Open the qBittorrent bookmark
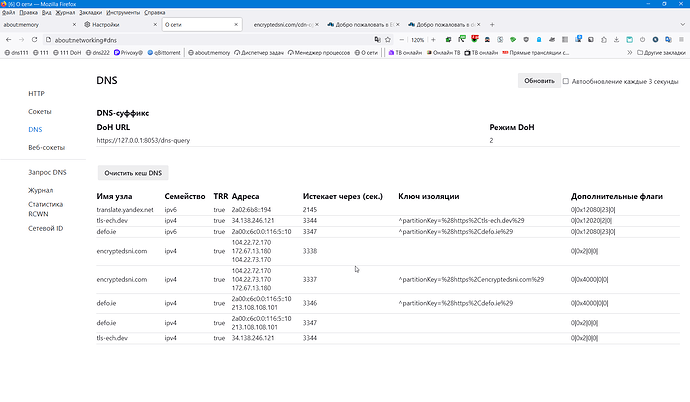 tap(164, 52)
